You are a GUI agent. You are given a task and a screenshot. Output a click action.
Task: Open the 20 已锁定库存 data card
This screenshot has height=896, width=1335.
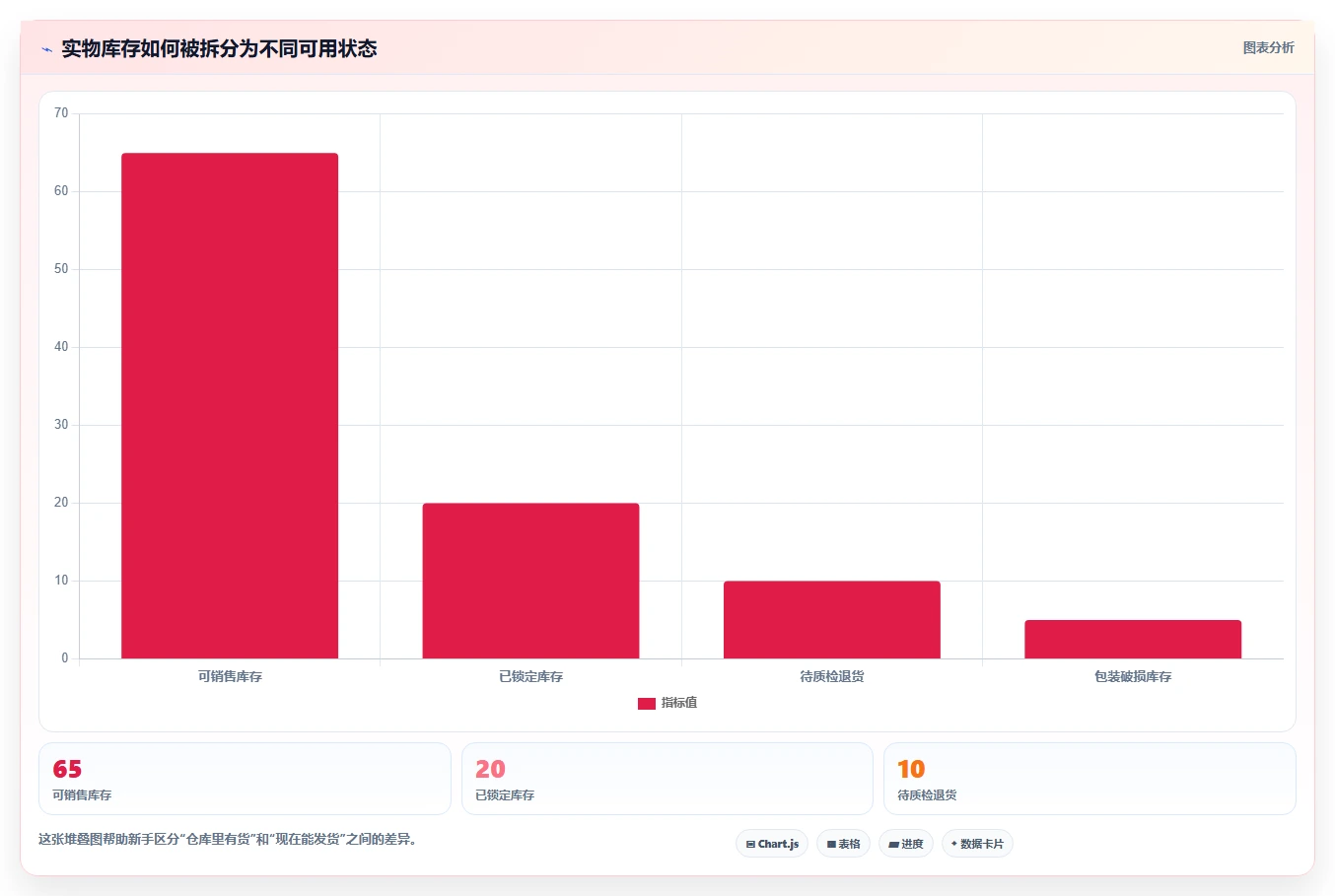coord(667,779)
